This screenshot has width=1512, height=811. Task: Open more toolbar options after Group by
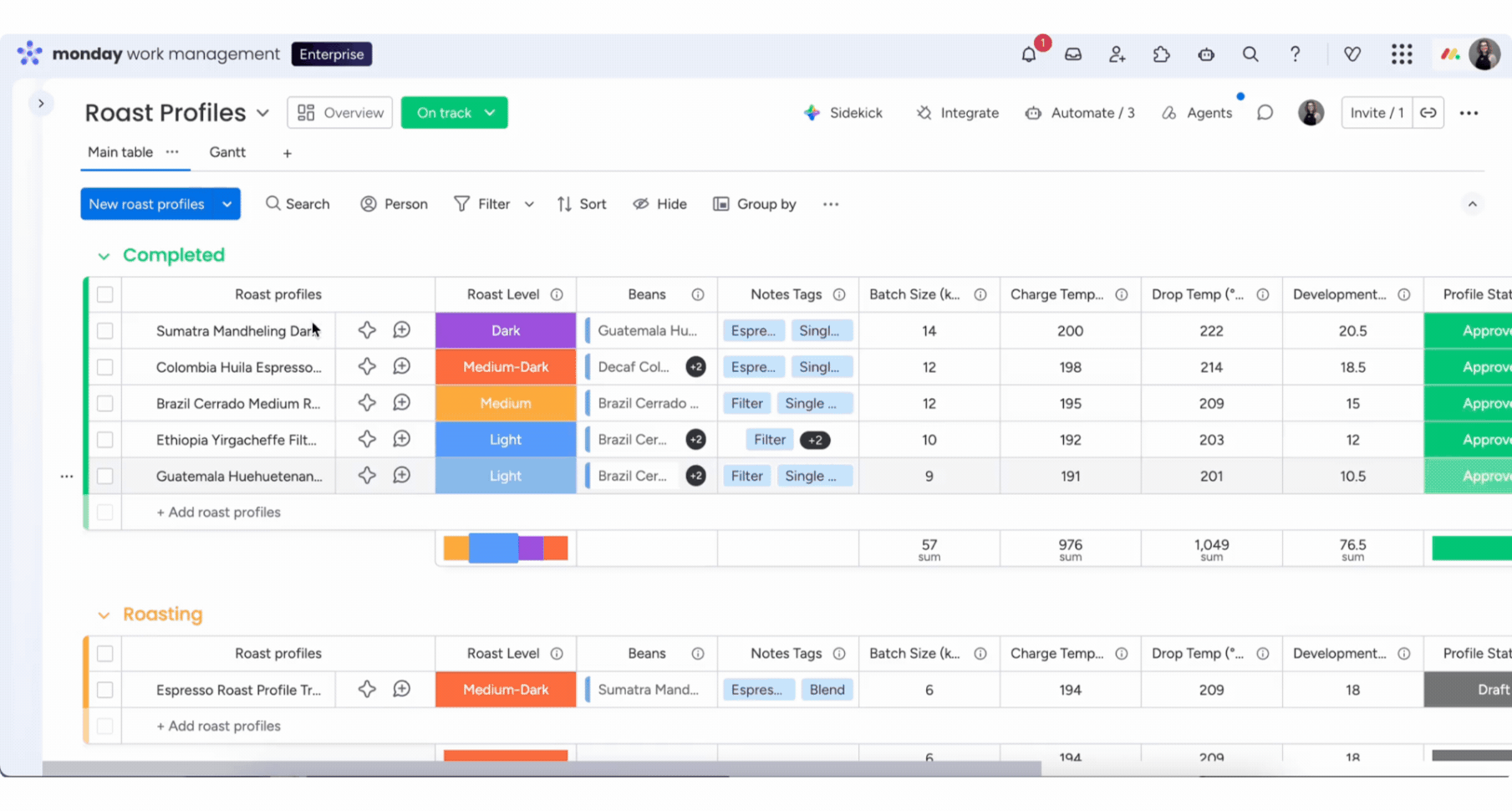point(830,204)
